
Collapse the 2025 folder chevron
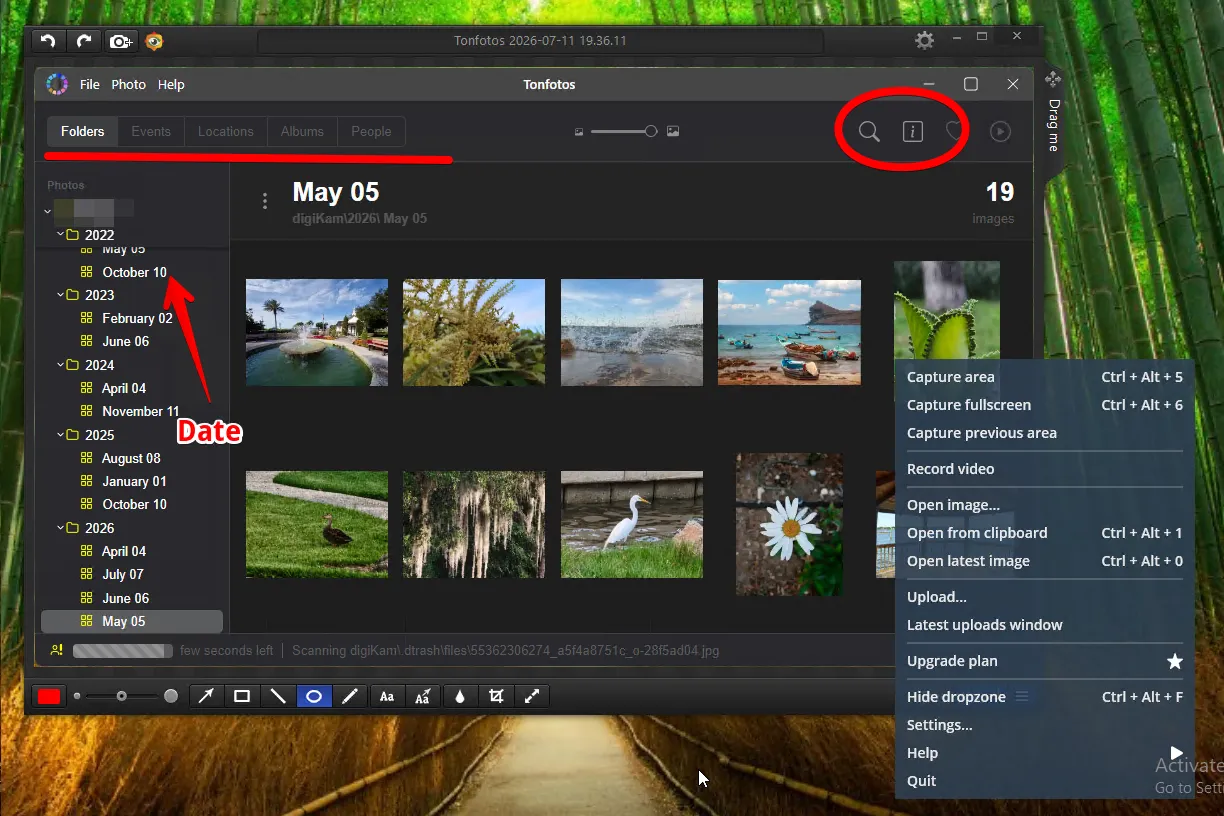(60, 435)
